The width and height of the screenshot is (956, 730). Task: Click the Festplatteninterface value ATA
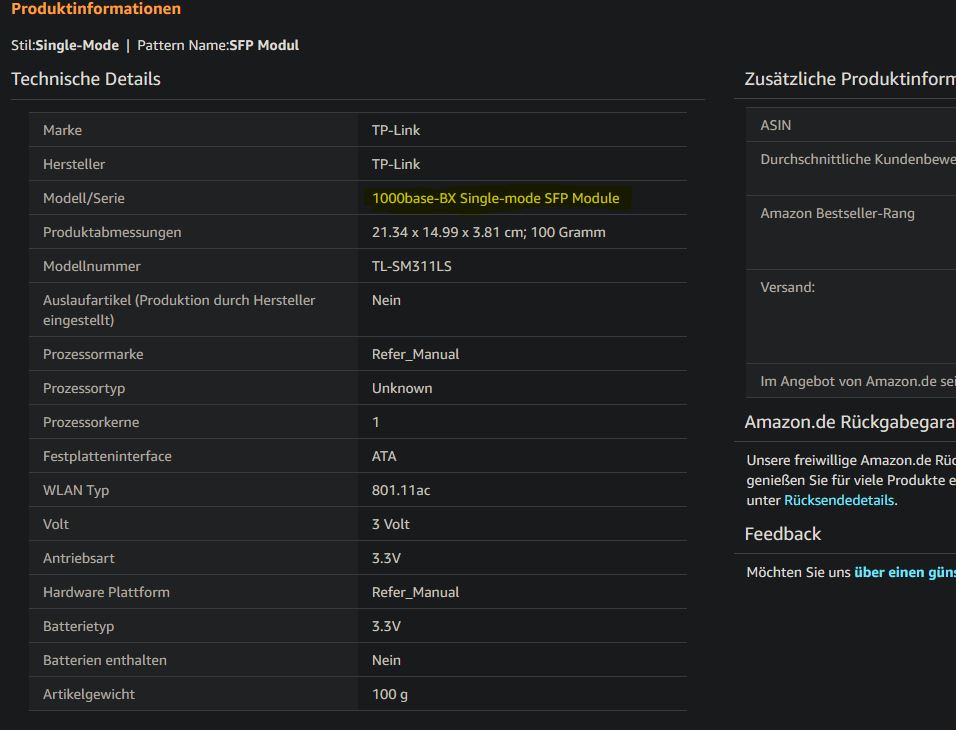(383, 456)
